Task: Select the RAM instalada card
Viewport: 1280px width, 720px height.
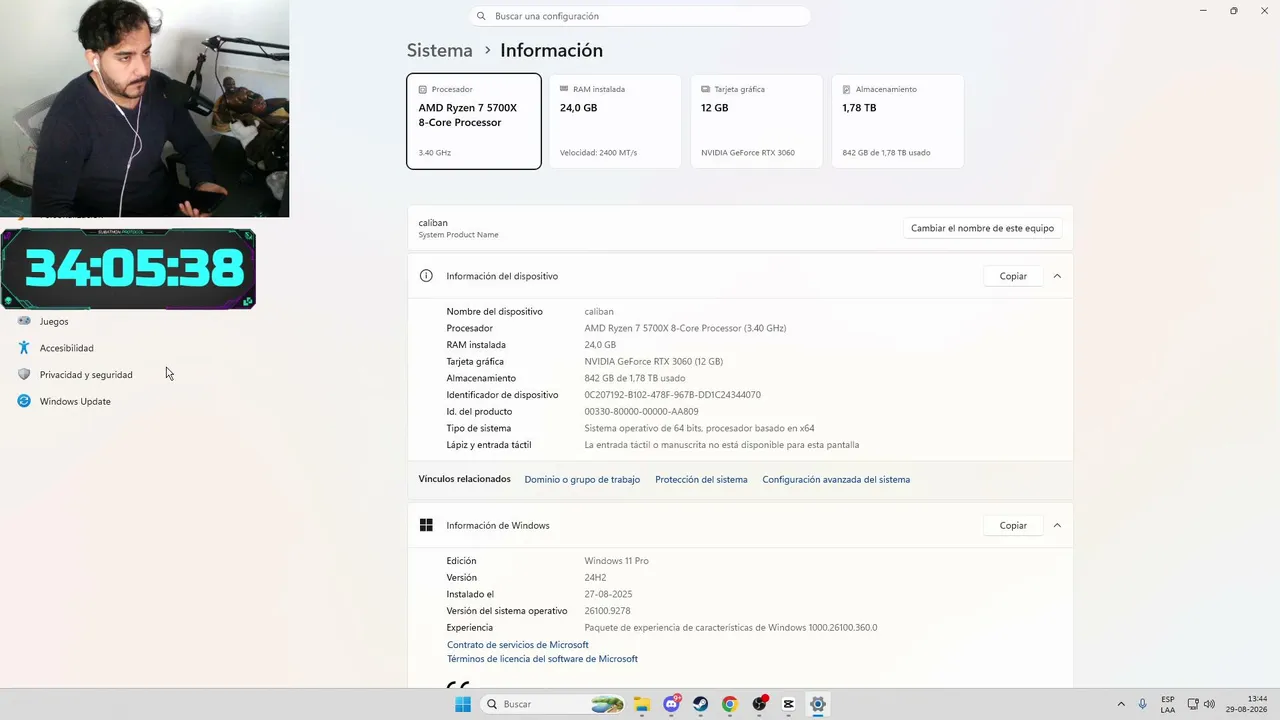Action: [615, 121]
